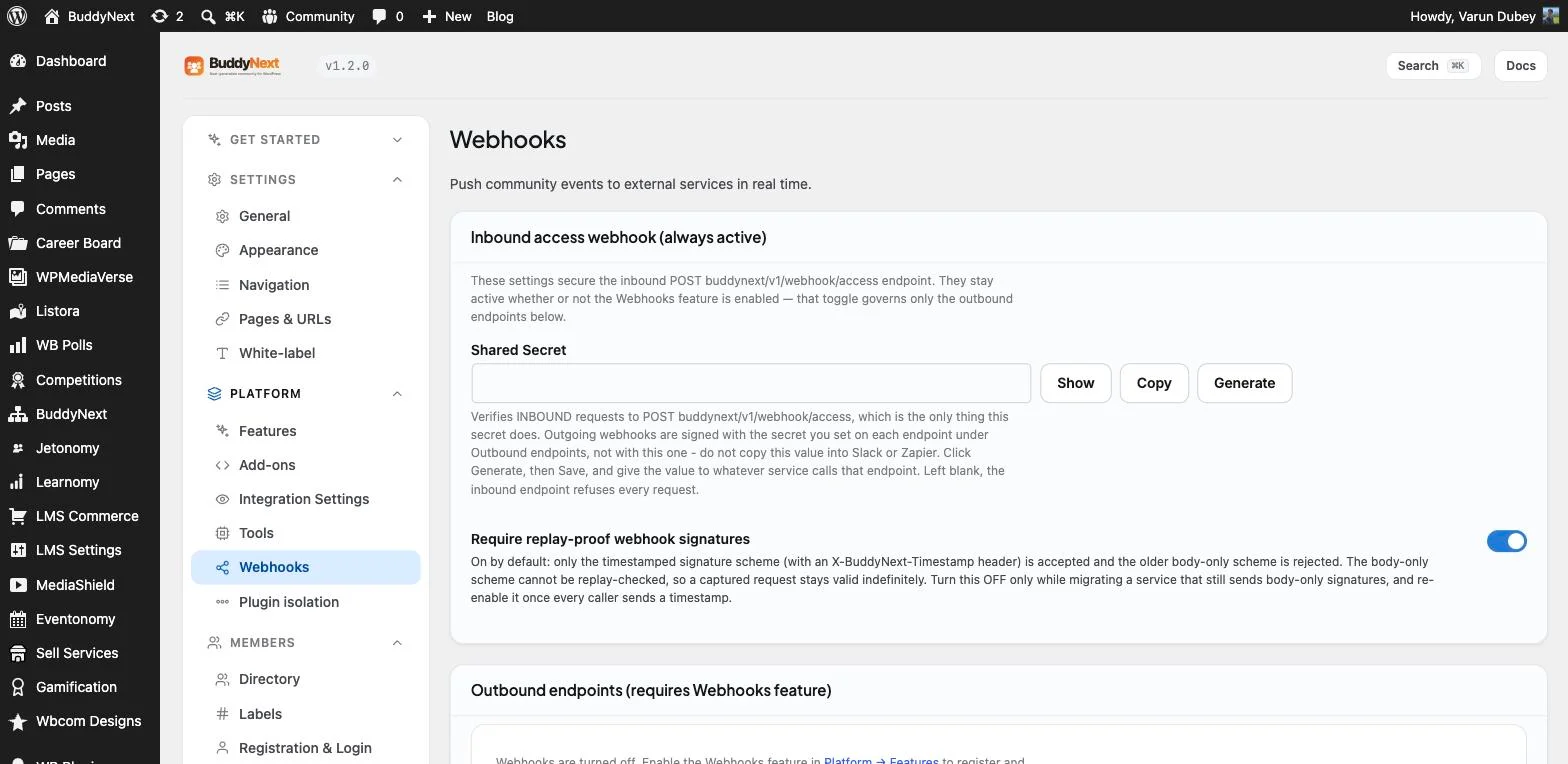The height and width of the screenshot is (764, 1568).
Task: Open Labels under Members
Action: pos(305,714)
